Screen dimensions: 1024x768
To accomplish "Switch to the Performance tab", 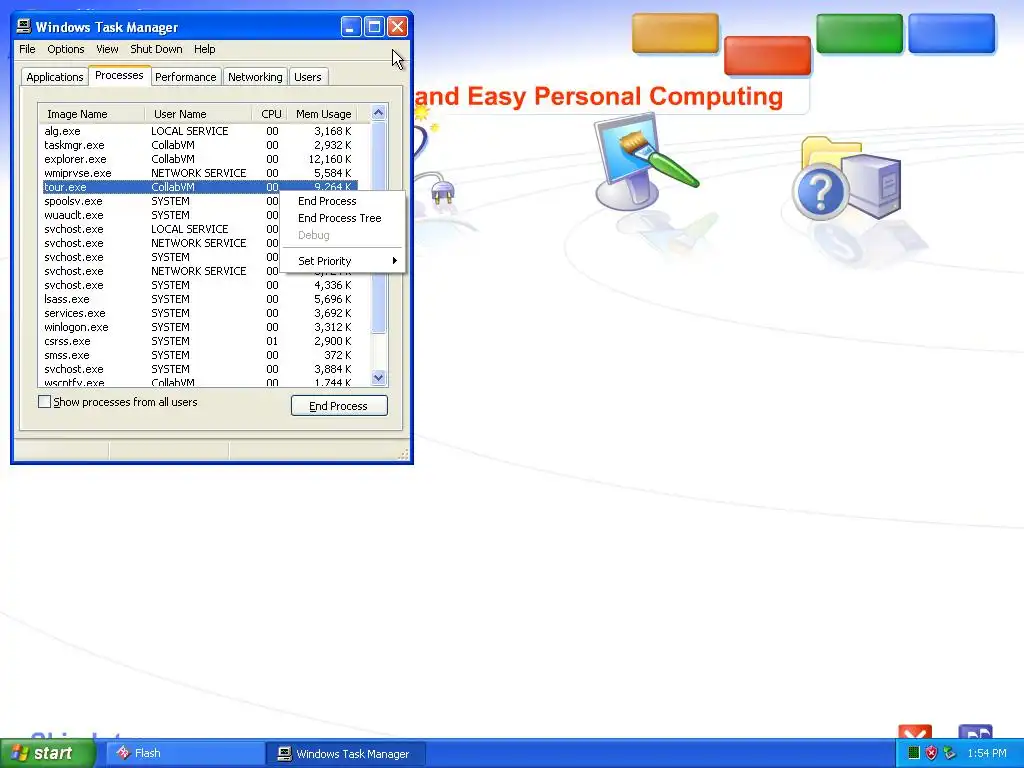I will 185,77.
